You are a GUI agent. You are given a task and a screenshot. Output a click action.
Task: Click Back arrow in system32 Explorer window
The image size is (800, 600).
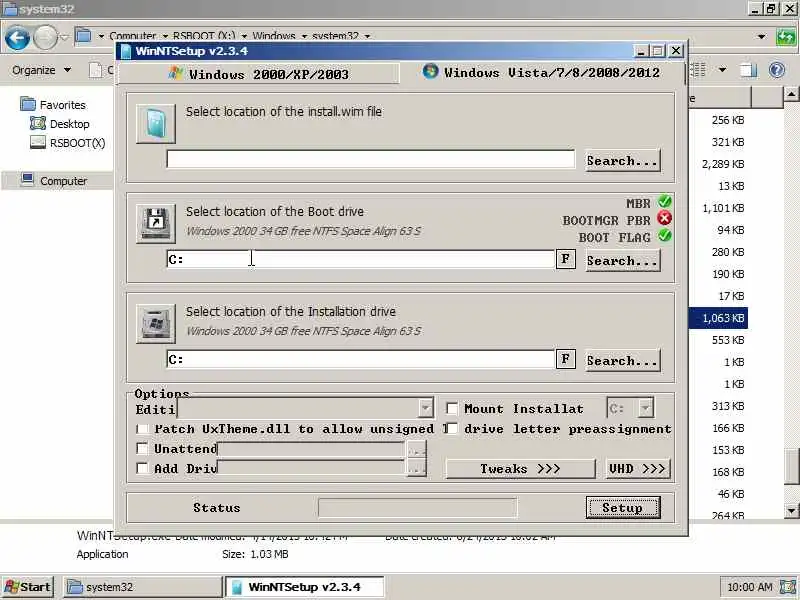[17, 38]
